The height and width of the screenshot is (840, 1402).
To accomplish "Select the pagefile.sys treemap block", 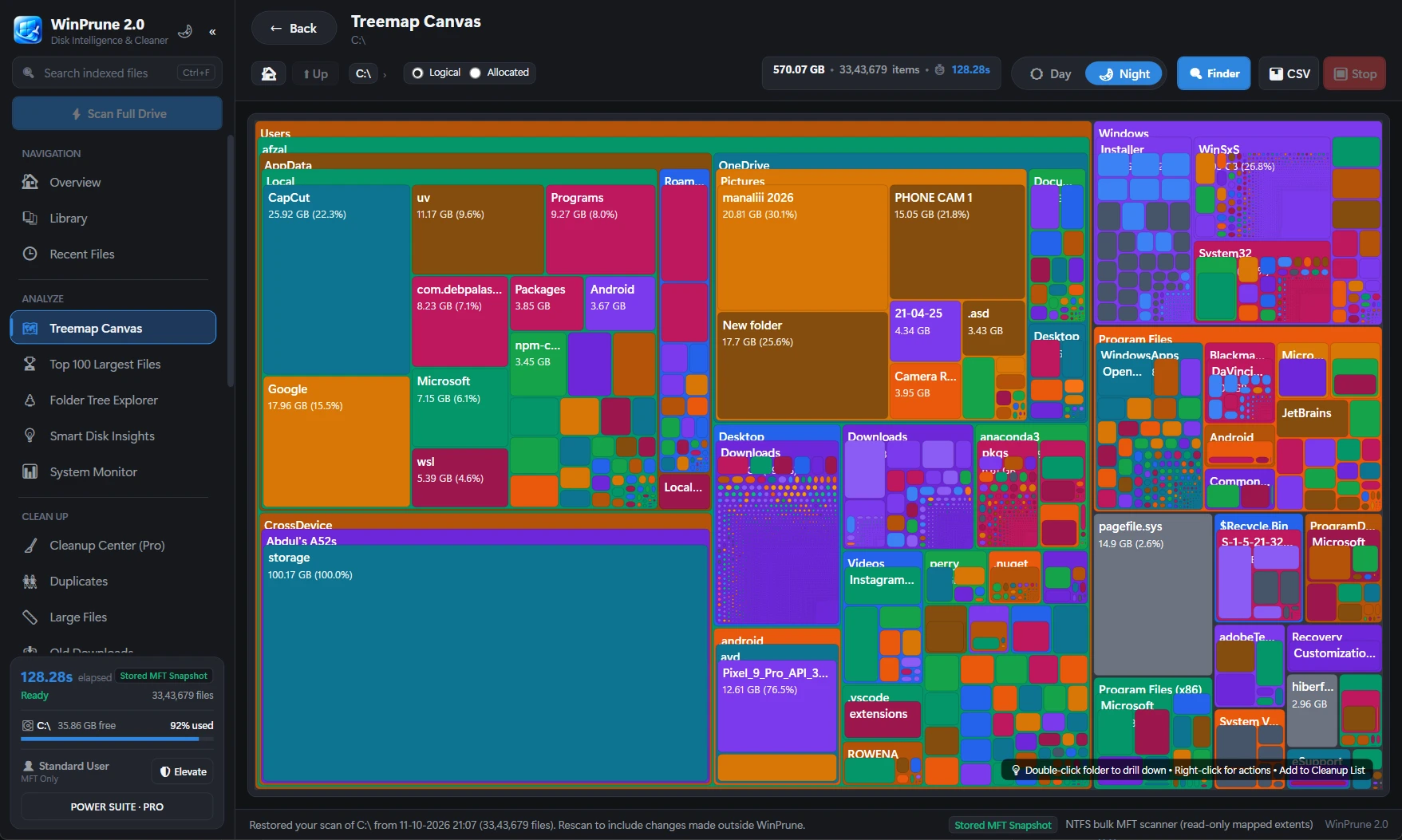I will 1152,594.
